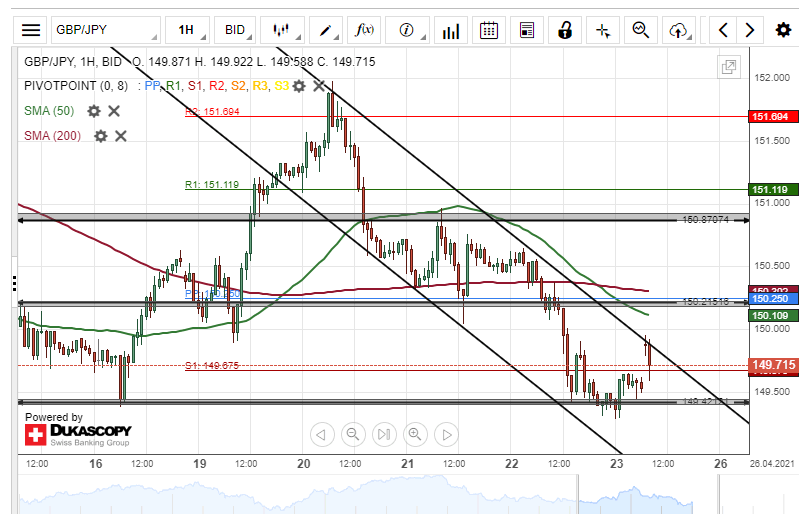Click the 152.000 price axis label
This screenshot has width=808, height=525.
pyautogui.click(x=772, y=77)
